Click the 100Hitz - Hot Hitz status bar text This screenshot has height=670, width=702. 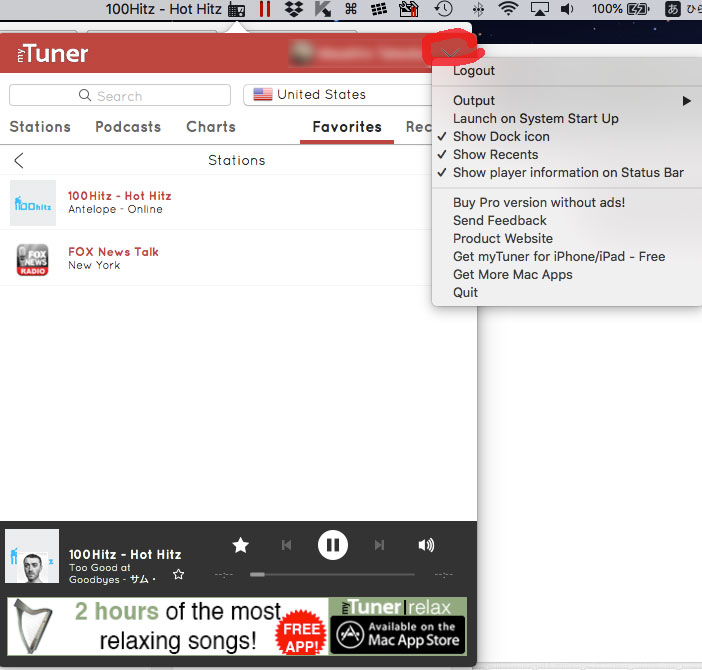click(x=163, y=9)
